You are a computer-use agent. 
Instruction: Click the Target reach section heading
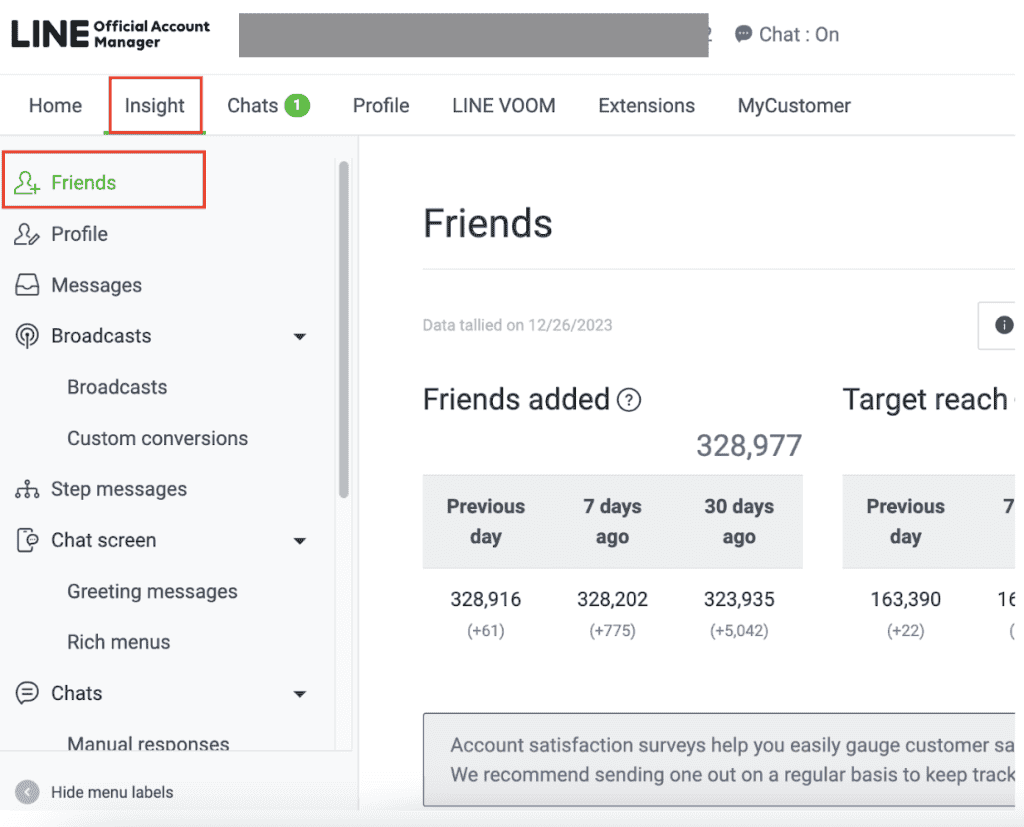925,399
